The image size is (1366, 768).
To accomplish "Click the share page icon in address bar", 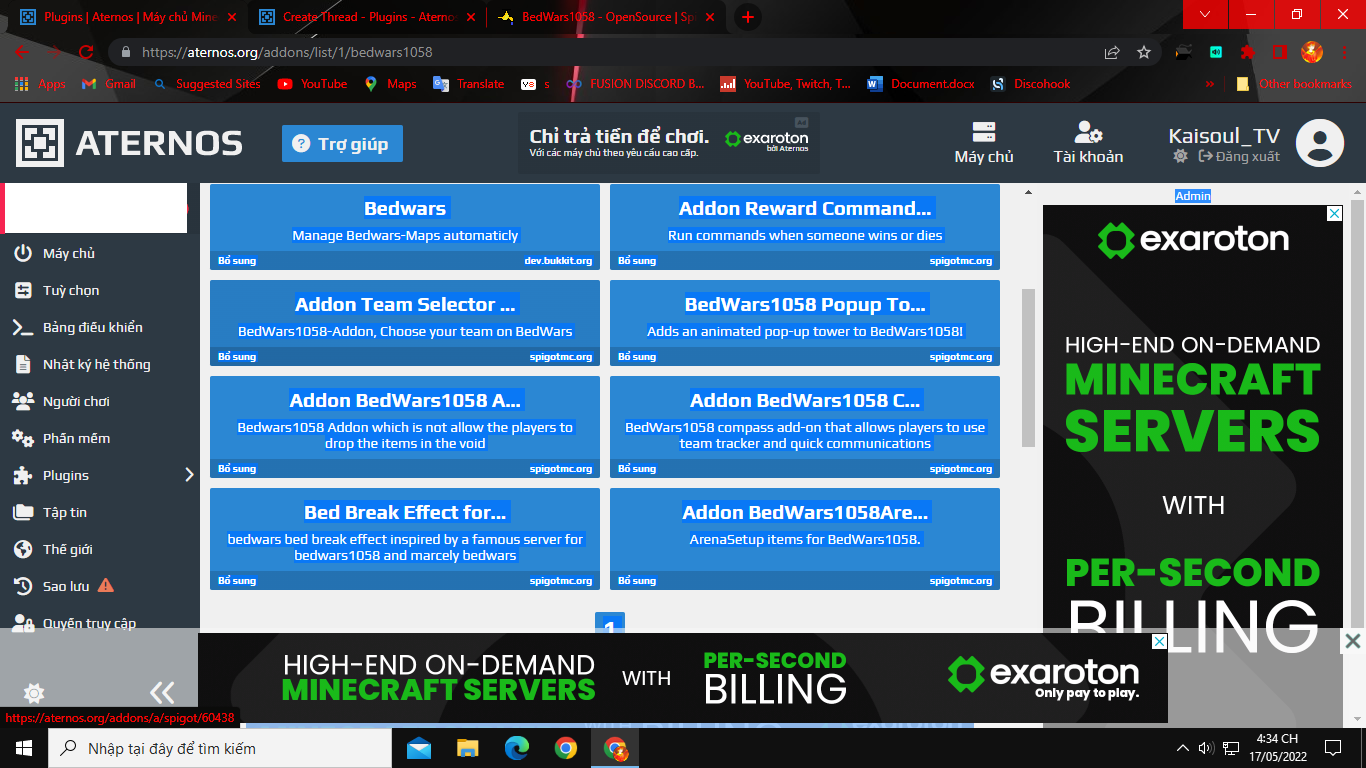I will 1112,52.
